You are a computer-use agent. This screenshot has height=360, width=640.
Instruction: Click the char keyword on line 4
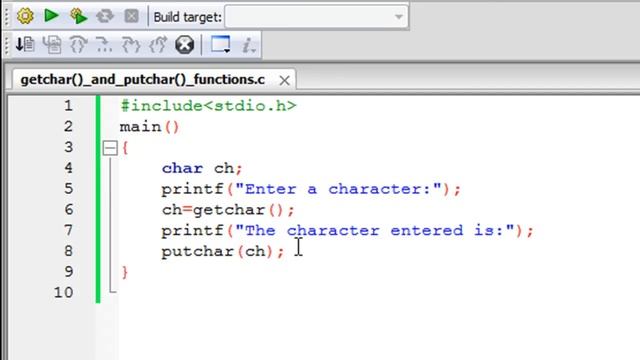click(x=182, y=168)
